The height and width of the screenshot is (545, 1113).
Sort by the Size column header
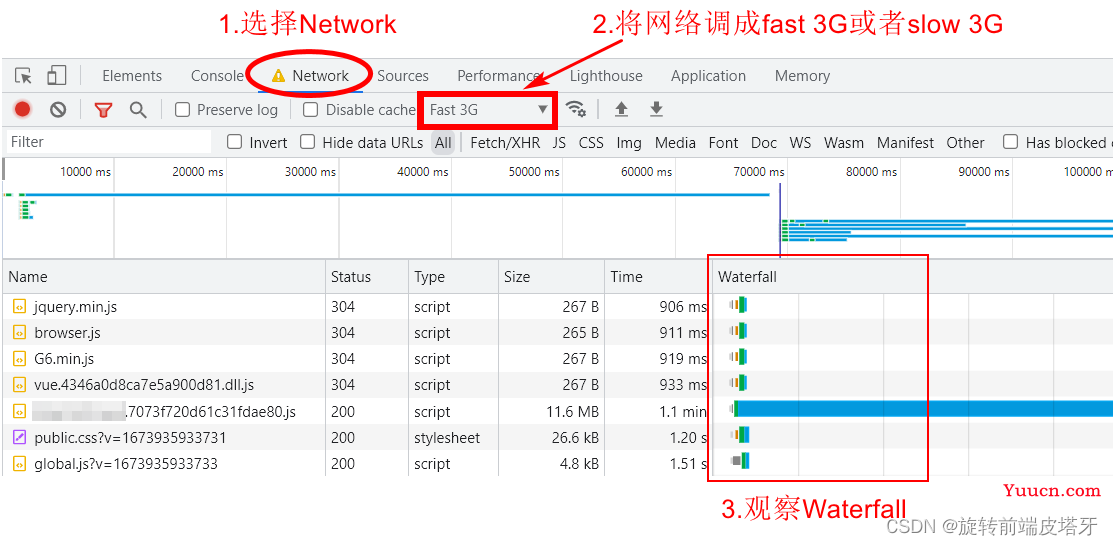tap(551, 277)
